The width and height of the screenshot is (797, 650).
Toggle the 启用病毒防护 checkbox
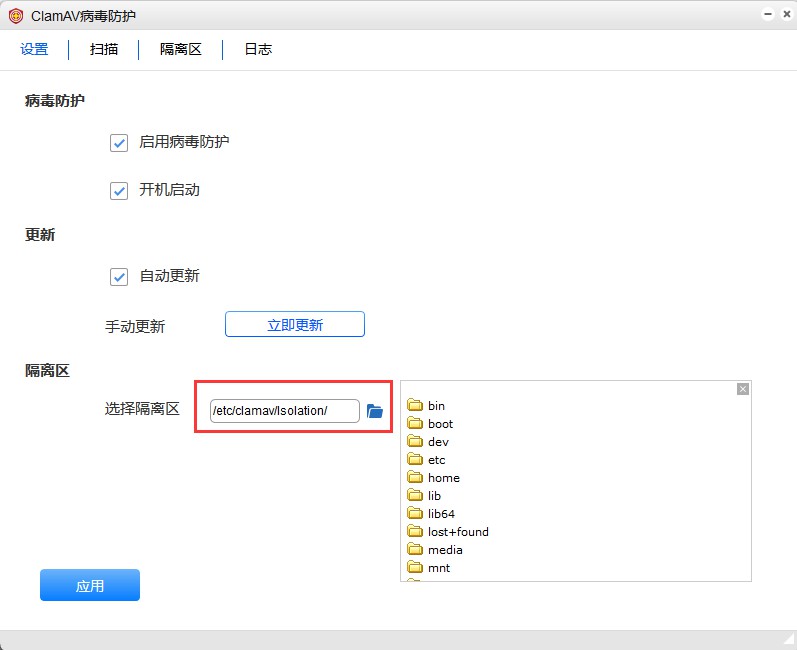(x=119, y=142)
